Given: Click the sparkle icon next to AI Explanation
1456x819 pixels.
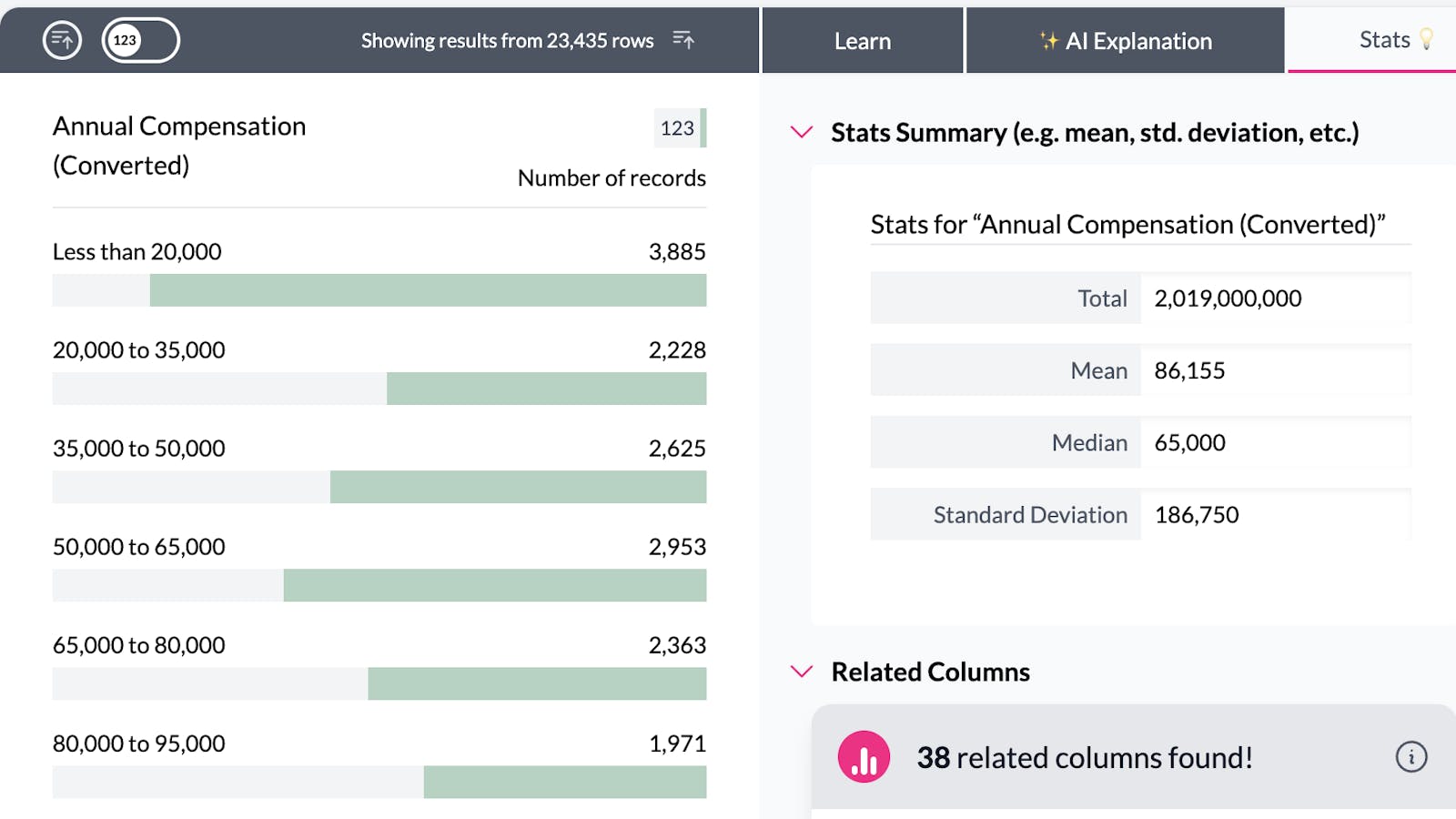Looking at the screenshot, I should [x=1048, y=41].
